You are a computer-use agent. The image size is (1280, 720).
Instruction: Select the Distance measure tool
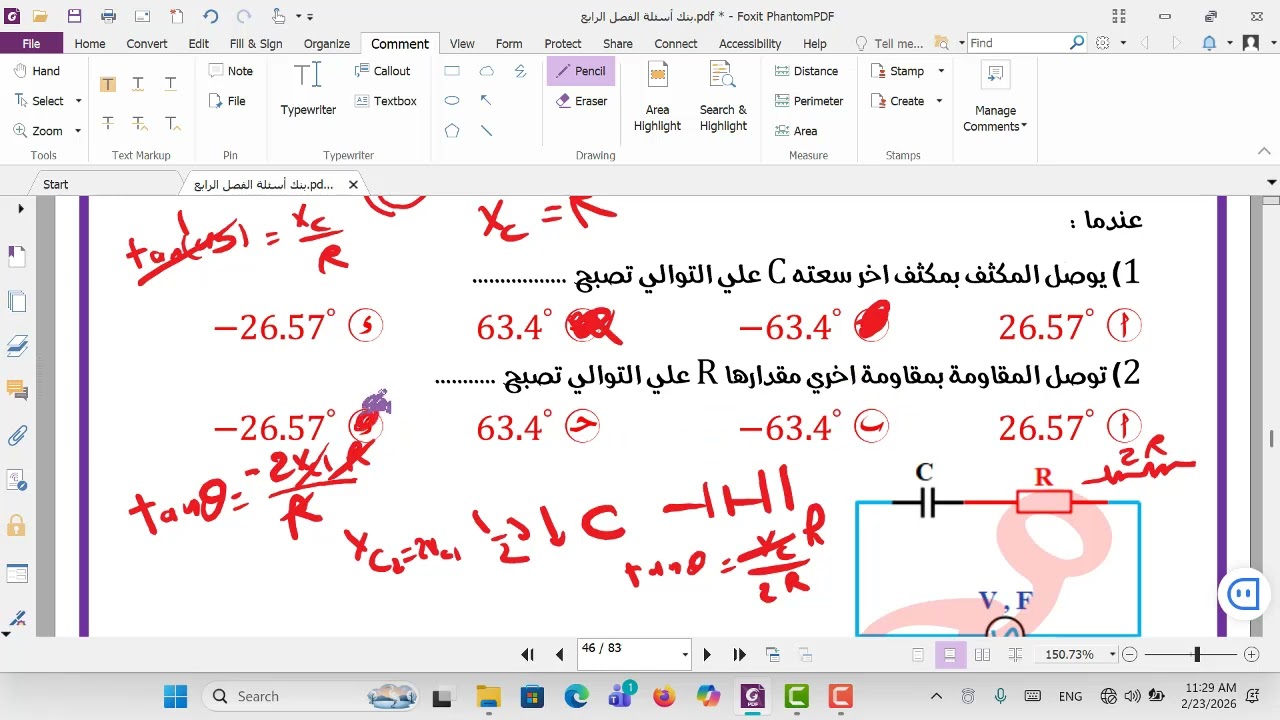point(806,71)
